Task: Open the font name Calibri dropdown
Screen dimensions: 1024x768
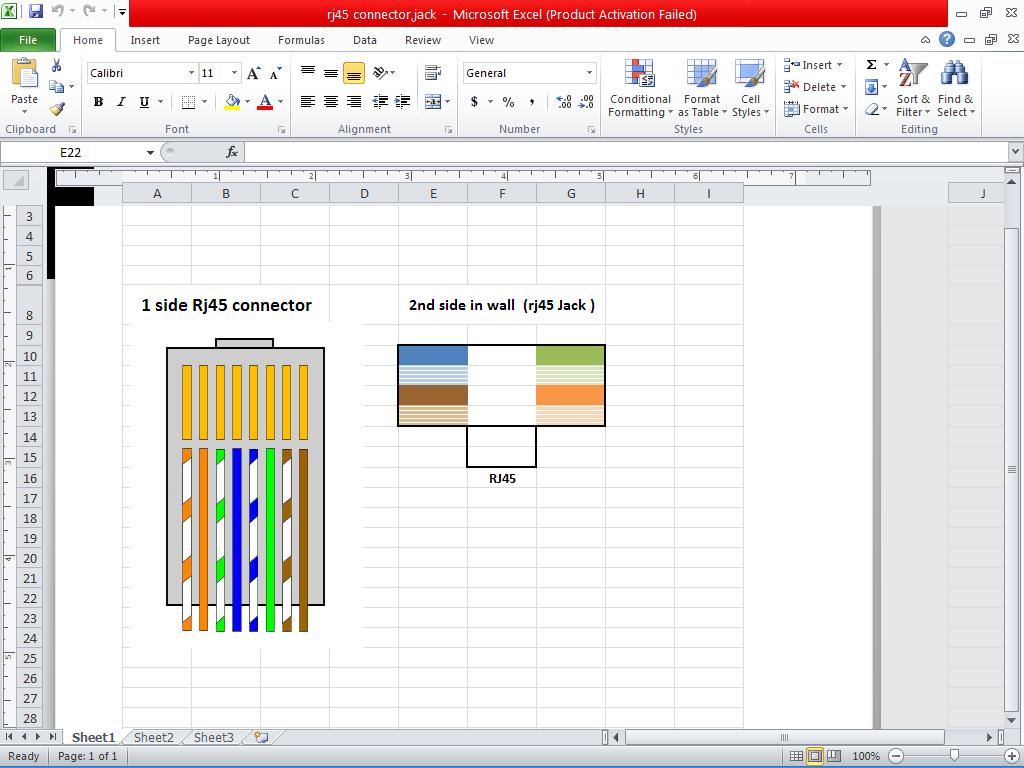Action: (x=191, y=73)
